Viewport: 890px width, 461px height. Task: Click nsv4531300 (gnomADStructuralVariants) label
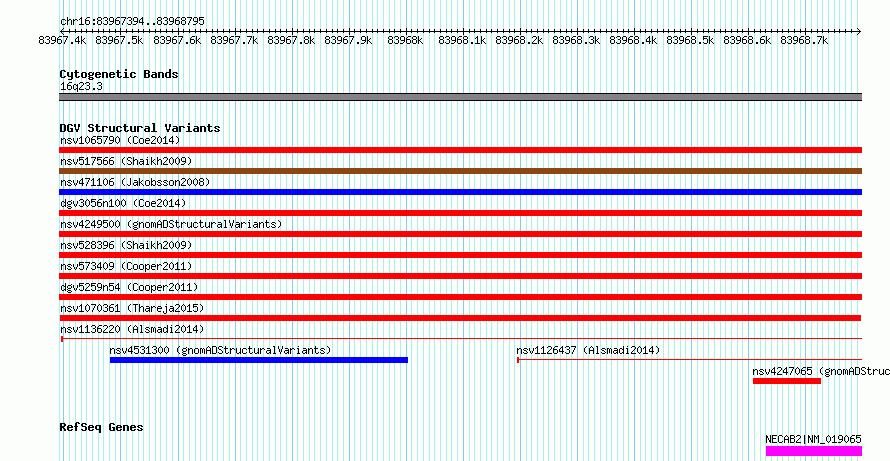pyautogui.click(x=220, y=350)
